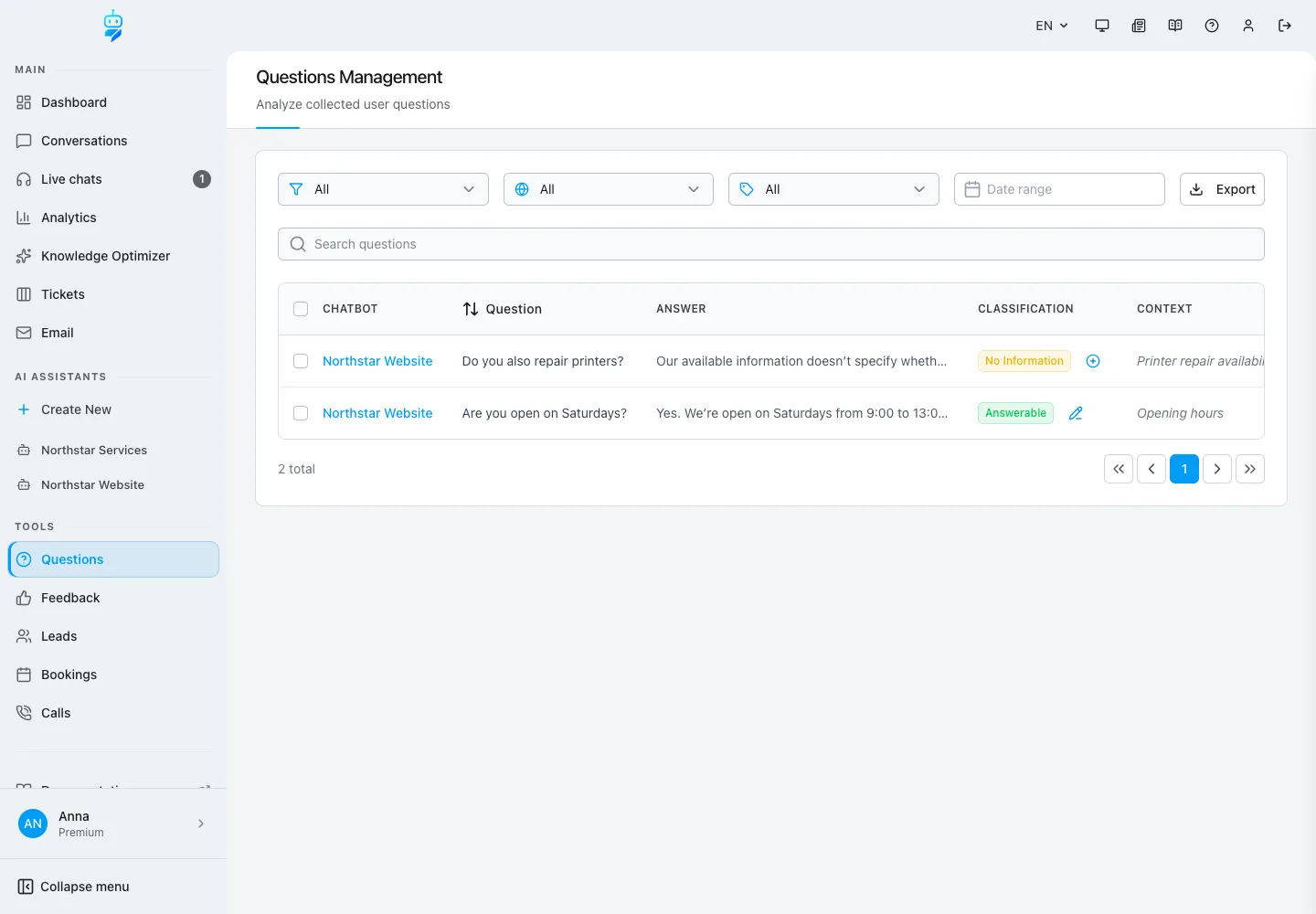This screenshot has height=914, width=1316.
Task: Open Feedback in the Tools section
Action: coord(113,598)
